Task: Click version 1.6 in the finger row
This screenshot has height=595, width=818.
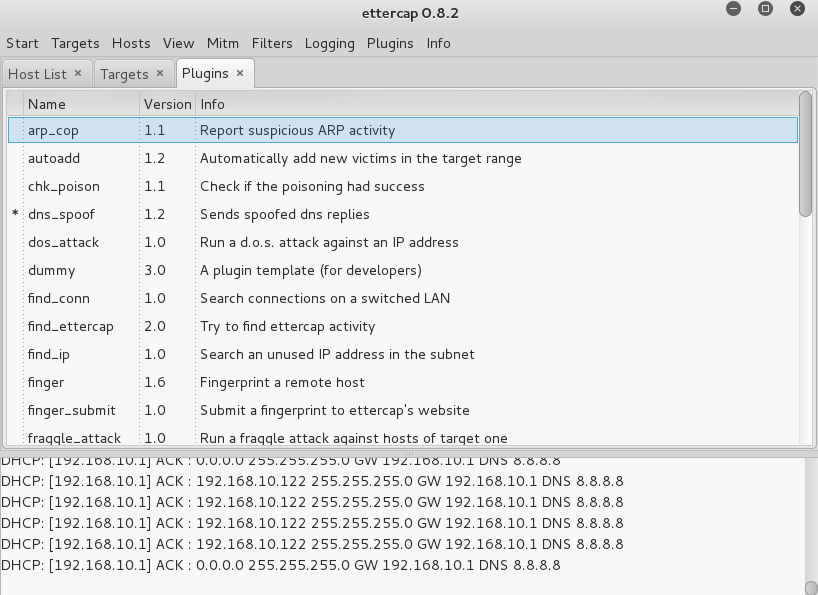Action: click(x=155, y=383)
